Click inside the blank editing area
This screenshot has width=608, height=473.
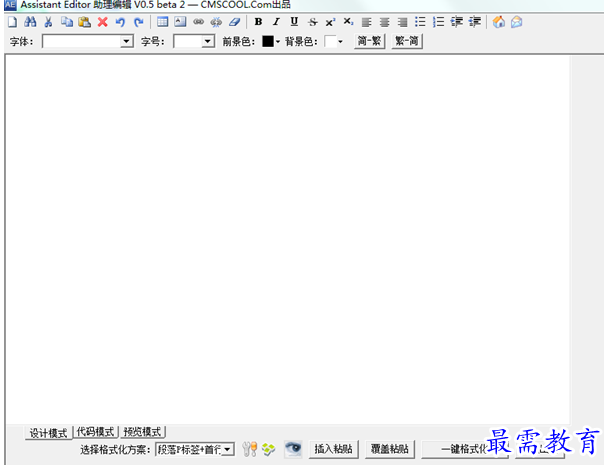287,239
